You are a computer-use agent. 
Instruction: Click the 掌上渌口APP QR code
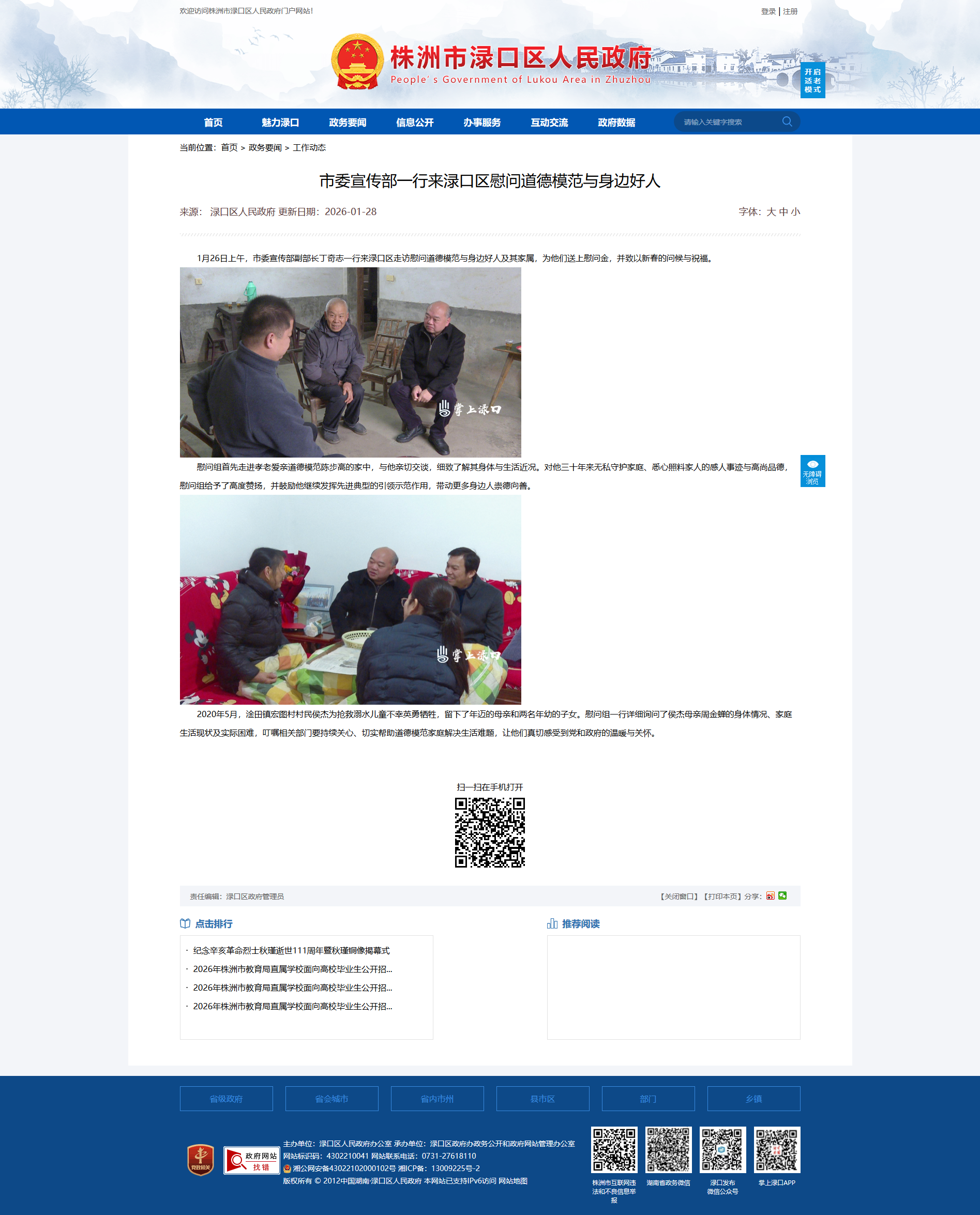click(x=777, y=1149)
